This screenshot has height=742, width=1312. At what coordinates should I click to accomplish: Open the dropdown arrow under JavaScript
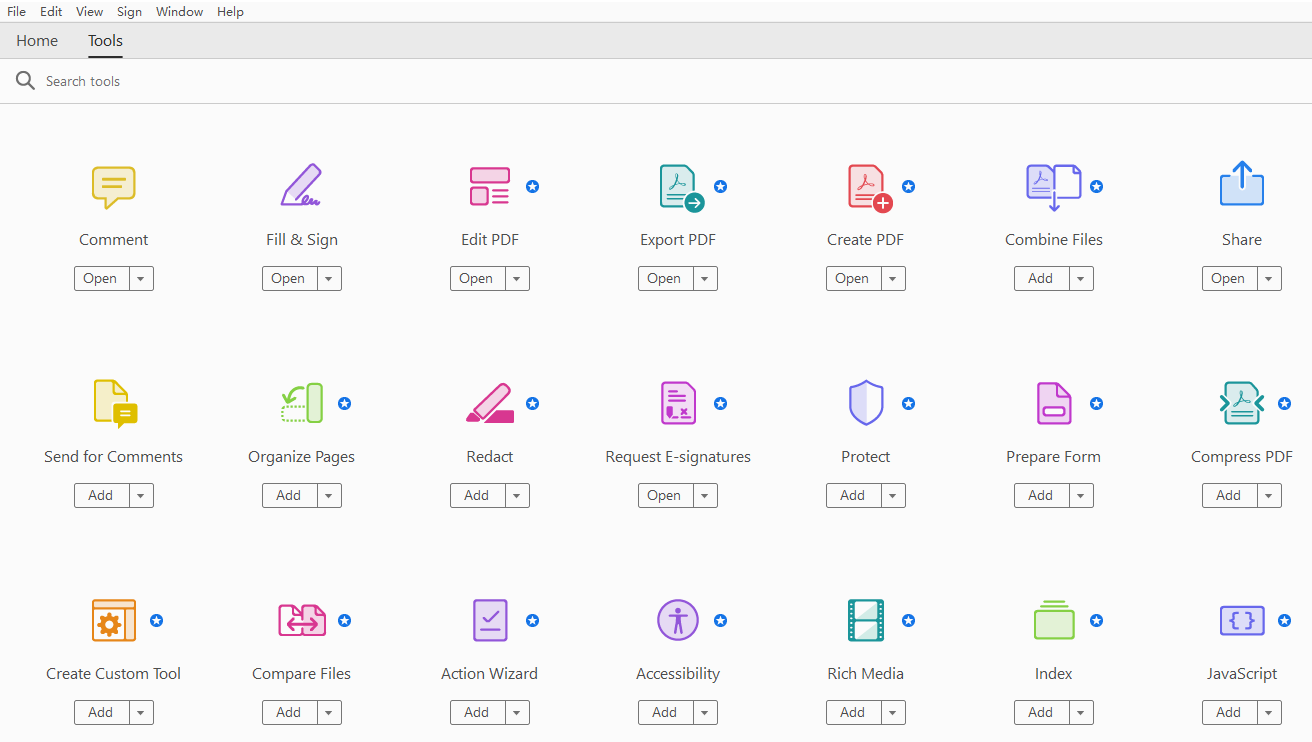click(1269, 713)
